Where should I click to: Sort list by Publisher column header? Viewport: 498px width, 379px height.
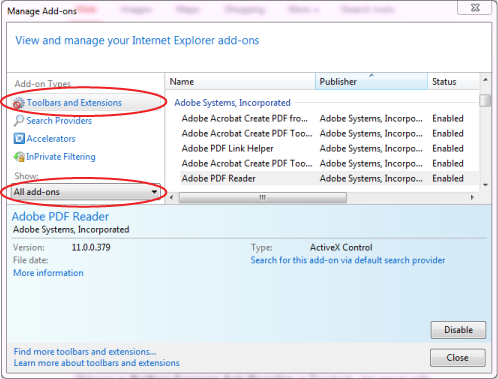[371, 82]
